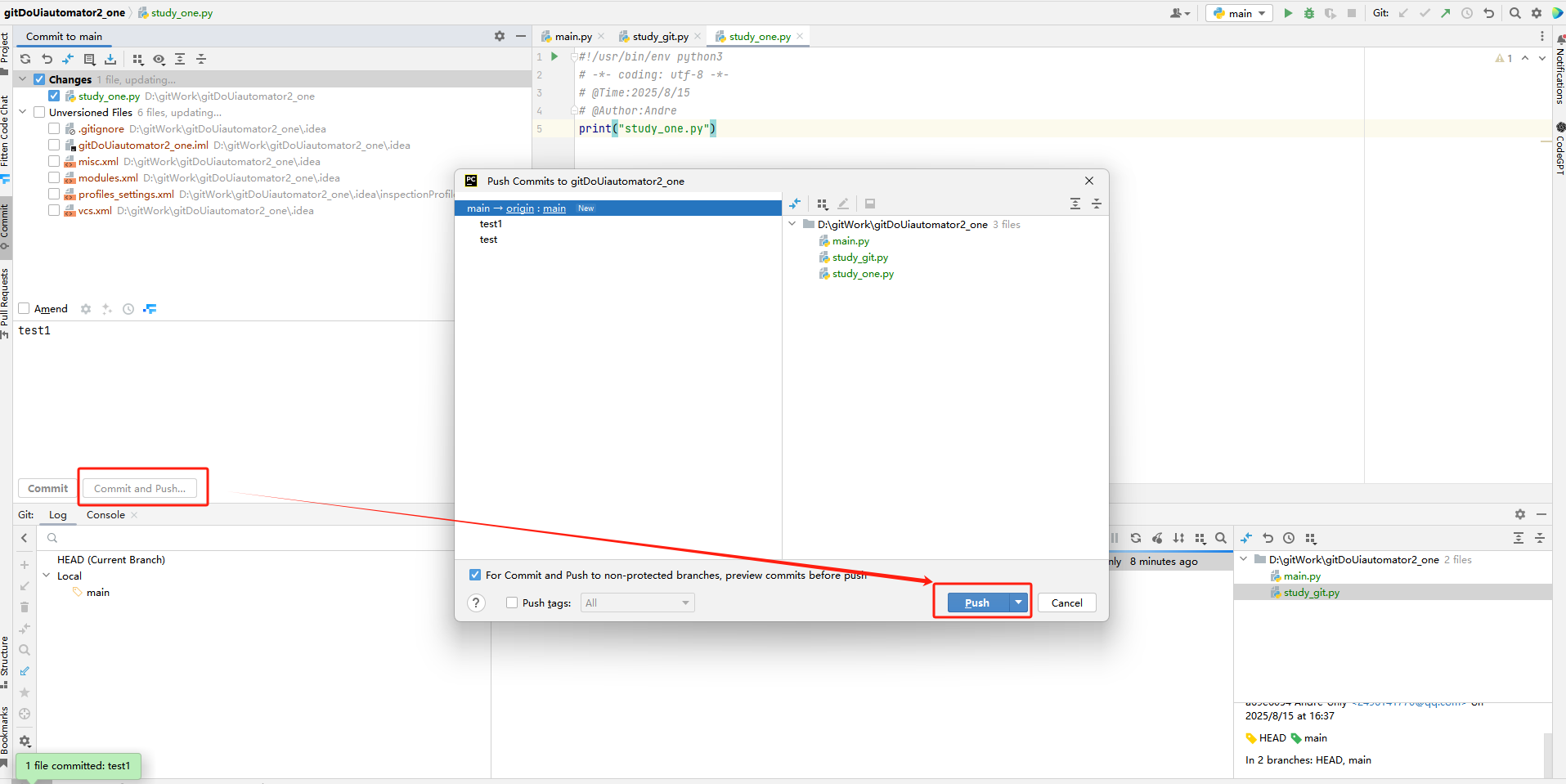
Task: Click the Shelve Silently download icon
Action: click(110, 59)
